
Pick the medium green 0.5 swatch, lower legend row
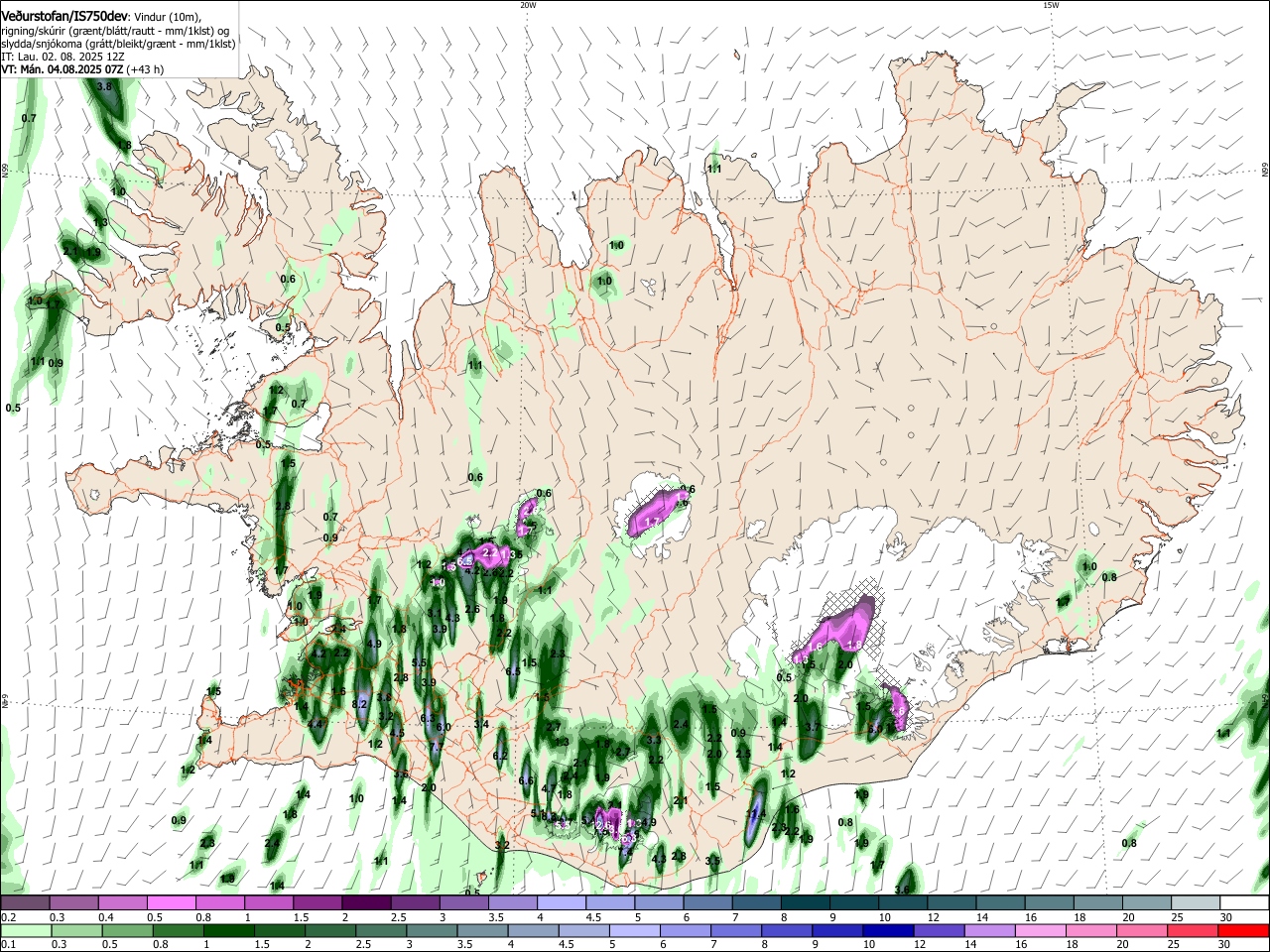pos(127,930)
